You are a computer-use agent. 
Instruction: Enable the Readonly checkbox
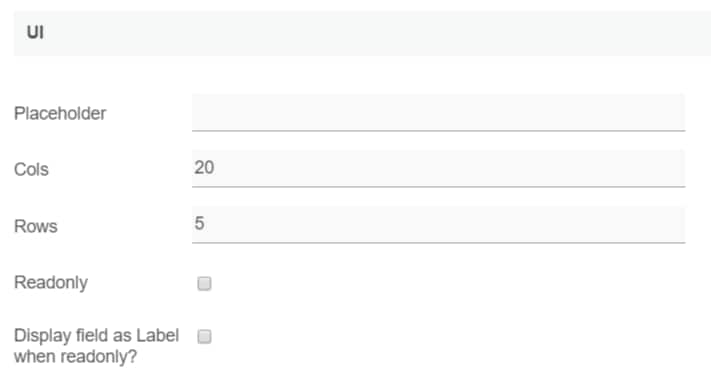tap(204, 284)
